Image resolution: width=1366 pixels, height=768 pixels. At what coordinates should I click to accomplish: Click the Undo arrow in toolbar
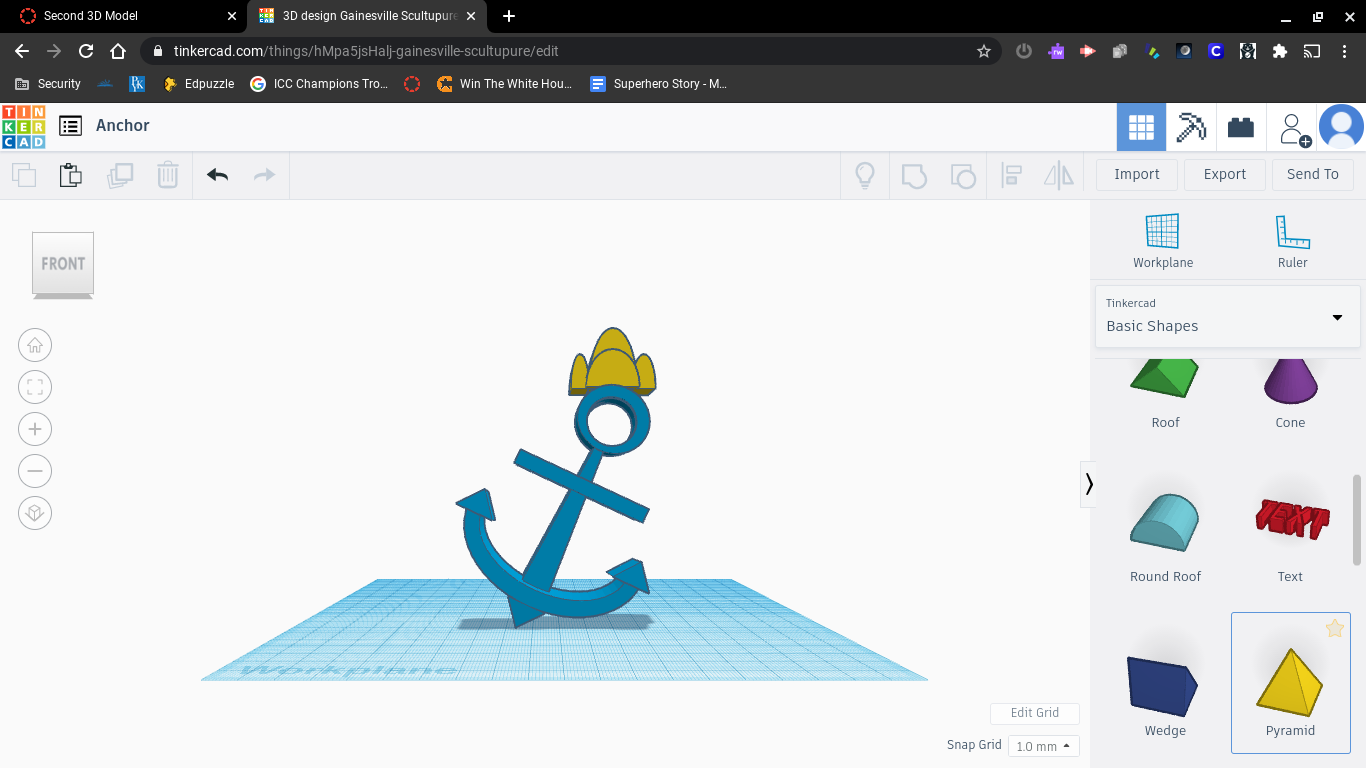[217, 175]
